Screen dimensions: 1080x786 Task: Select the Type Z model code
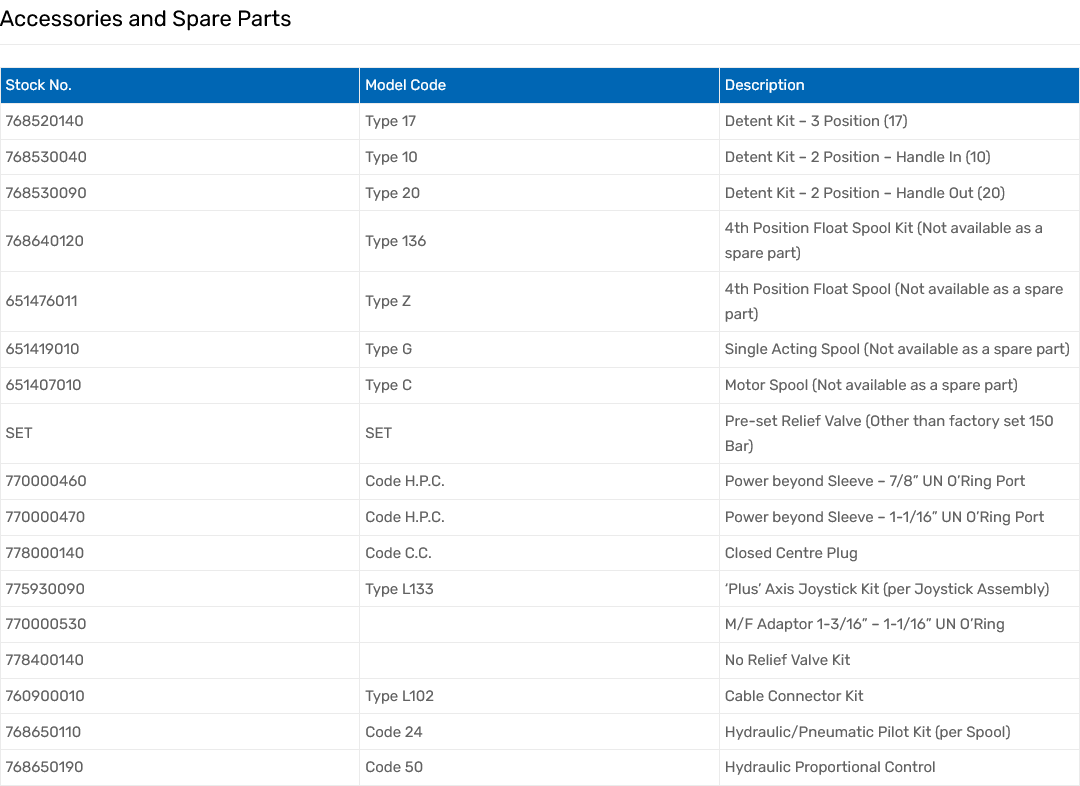coord(388,301)
